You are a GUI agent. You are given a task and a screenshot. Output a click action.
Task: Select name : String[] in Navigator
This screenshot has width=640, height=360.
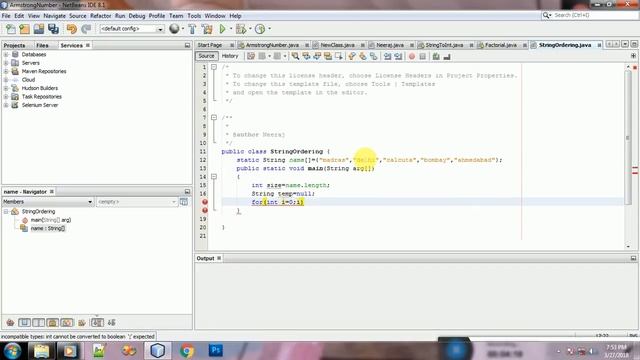click(x=48, y=229)
